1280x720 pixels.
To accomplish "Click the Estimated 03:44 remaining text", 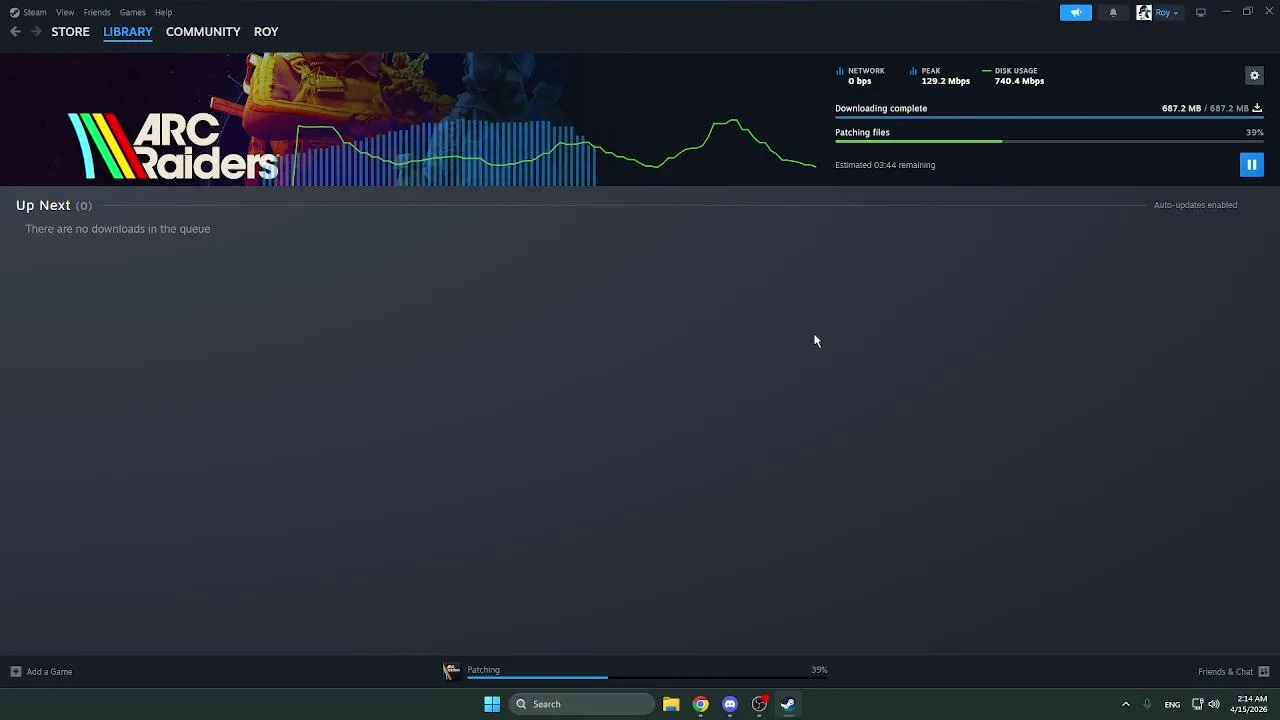I will tap(885, 165).
